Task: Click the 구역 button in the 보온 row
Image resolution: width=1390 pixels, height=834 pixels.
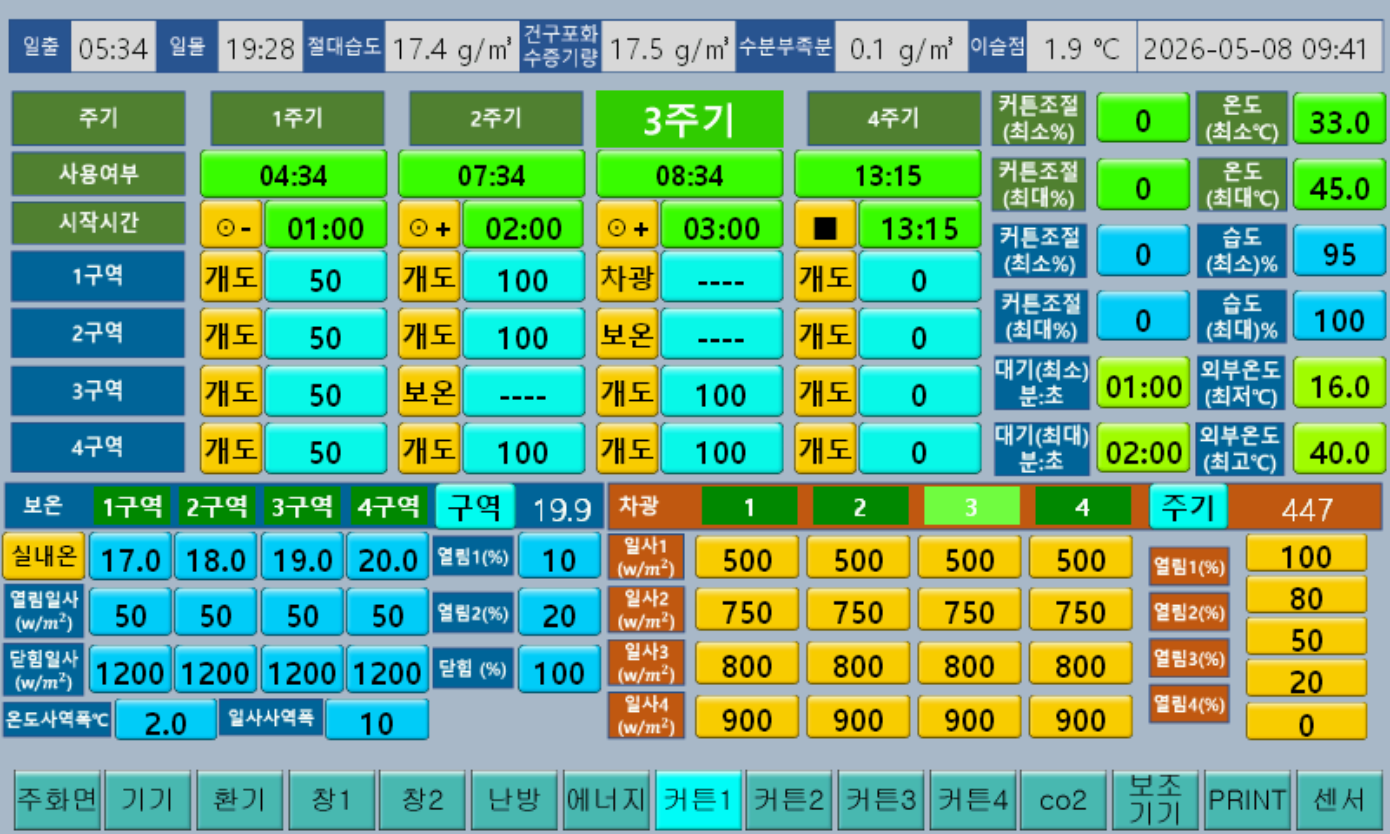Action: tap(475, 506)
